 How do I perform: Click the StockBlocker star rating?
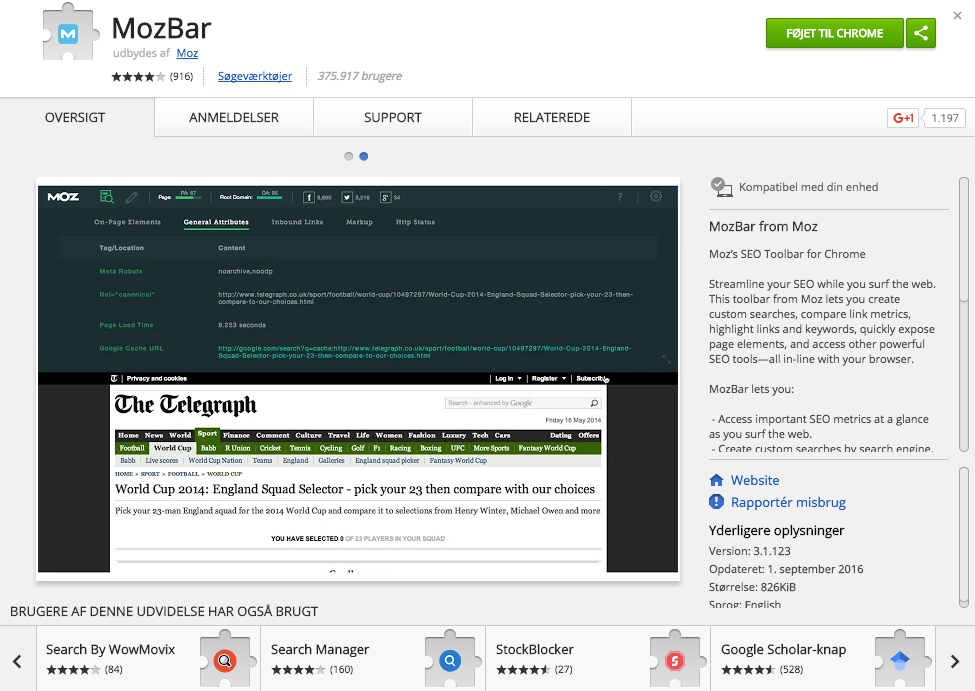tap(523, 670)
